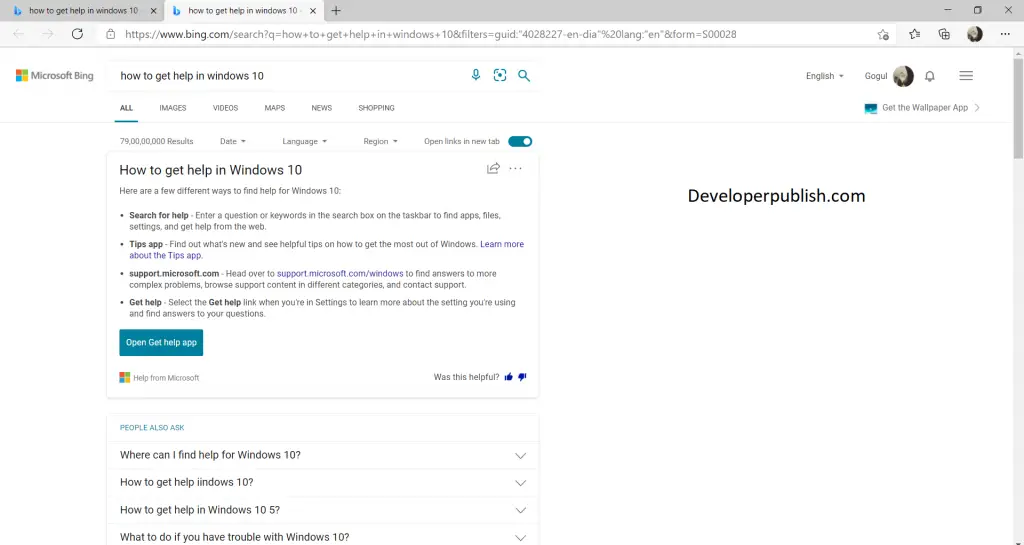The height and width of the screenshot is (545, 1024).
Task: Click the How to get help in Windows 10 heading
Action: [210, 170]
